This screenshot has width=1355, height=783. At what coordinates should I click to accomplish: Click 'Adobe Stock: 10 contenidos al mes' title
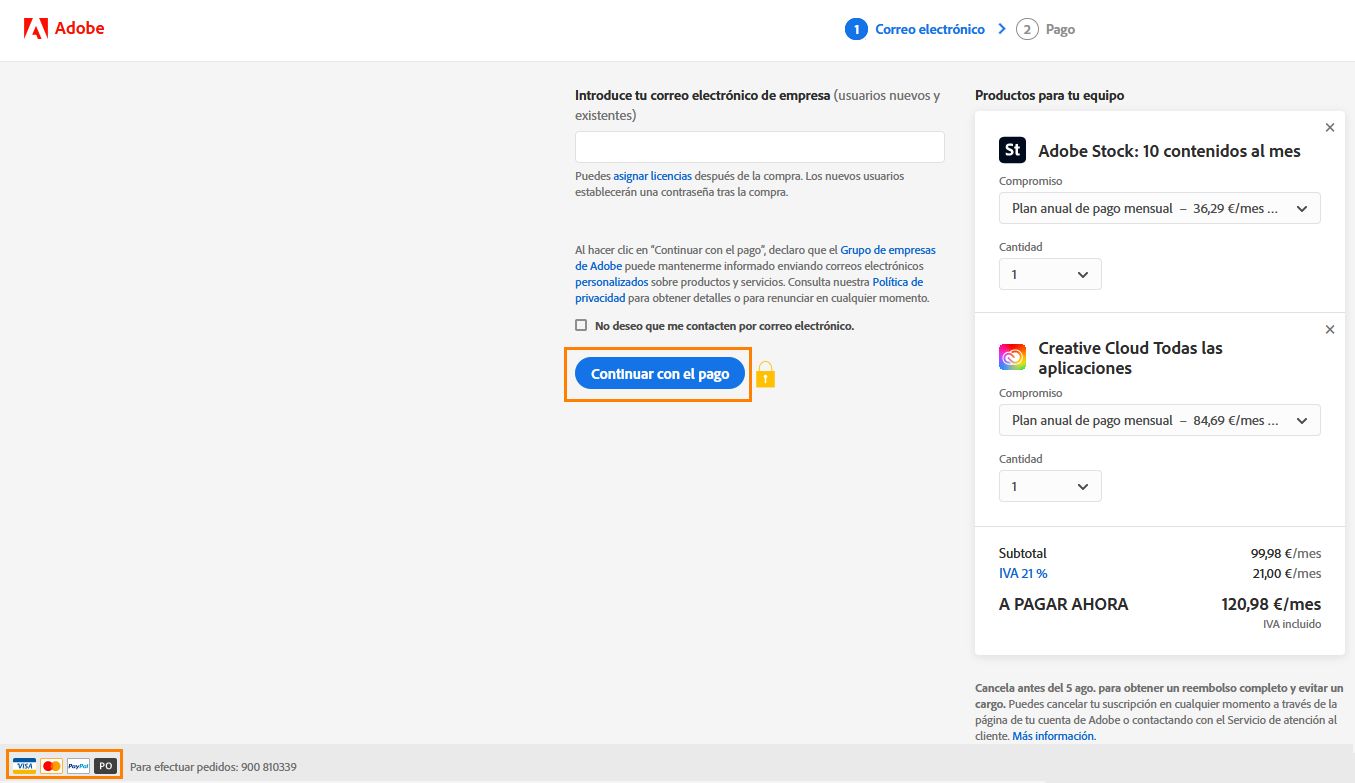pos(1169,151)
